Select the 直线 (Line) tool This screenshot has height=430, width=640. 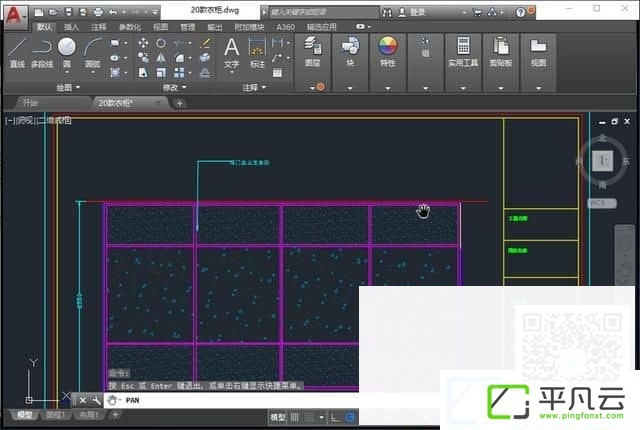click(17, 52)
